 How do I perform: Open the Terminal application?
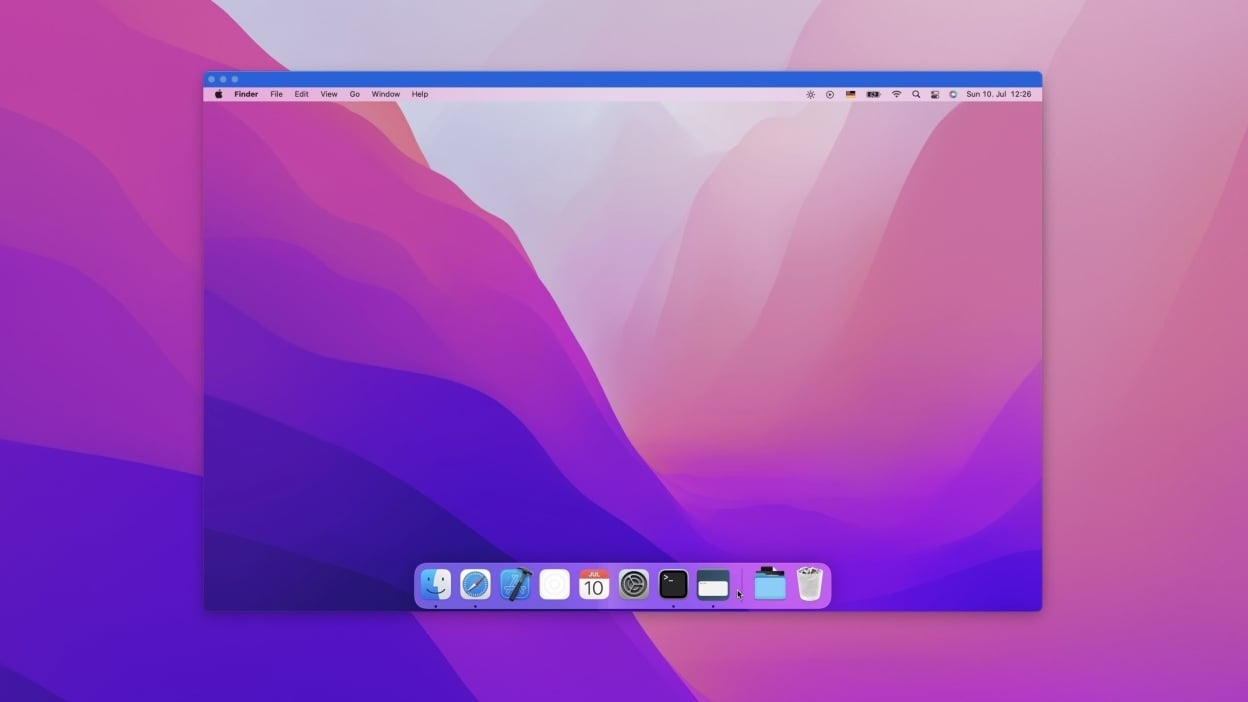click(672, 584)
